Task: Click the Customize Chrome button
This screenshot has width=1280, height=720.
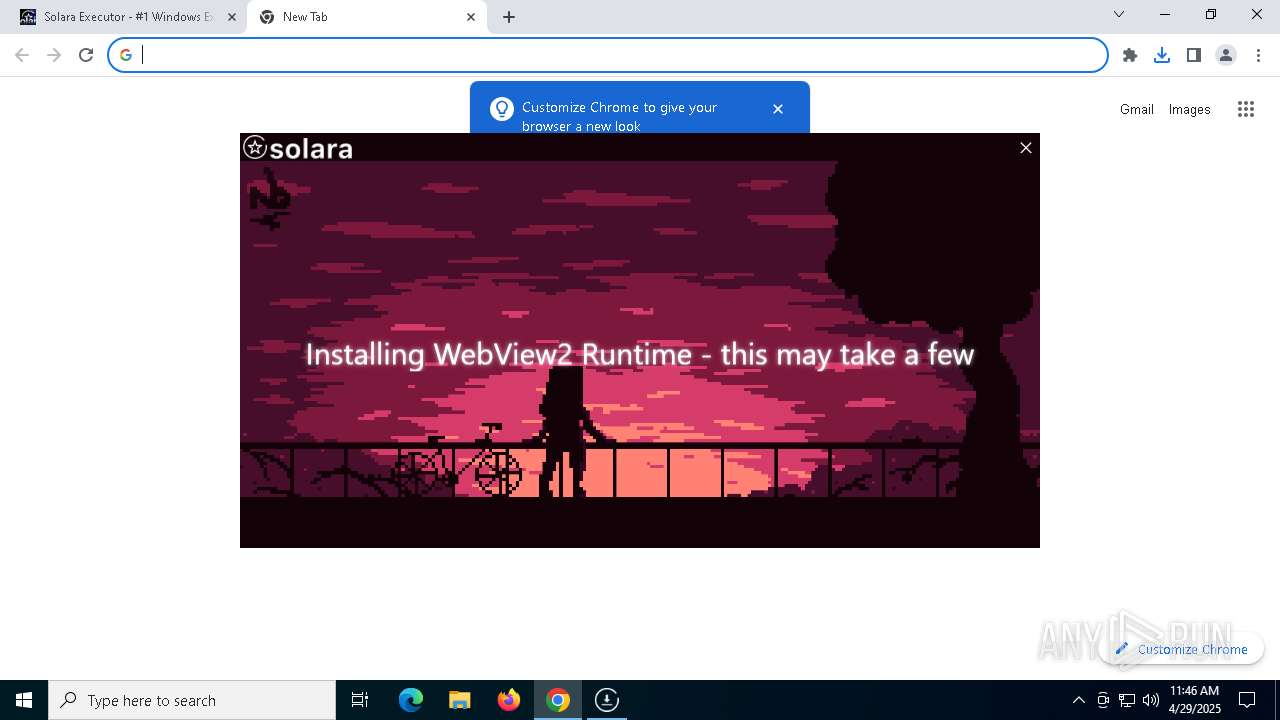Action: point(1181,649)
